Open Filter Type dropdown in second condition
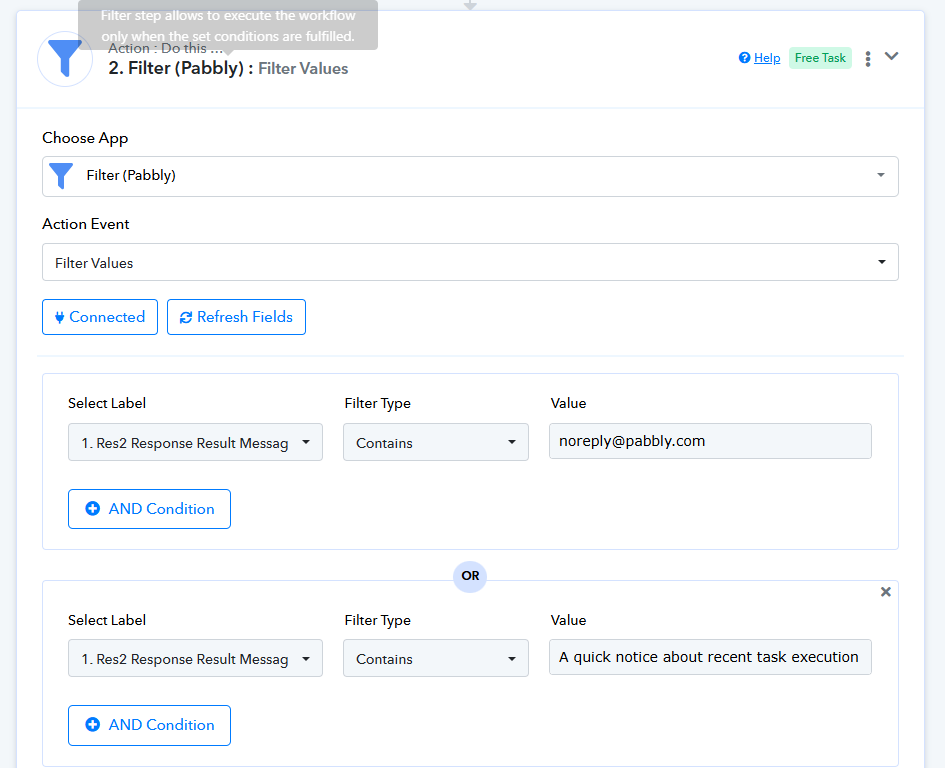Screen dimensions: 945x768 tap(436, 658)
